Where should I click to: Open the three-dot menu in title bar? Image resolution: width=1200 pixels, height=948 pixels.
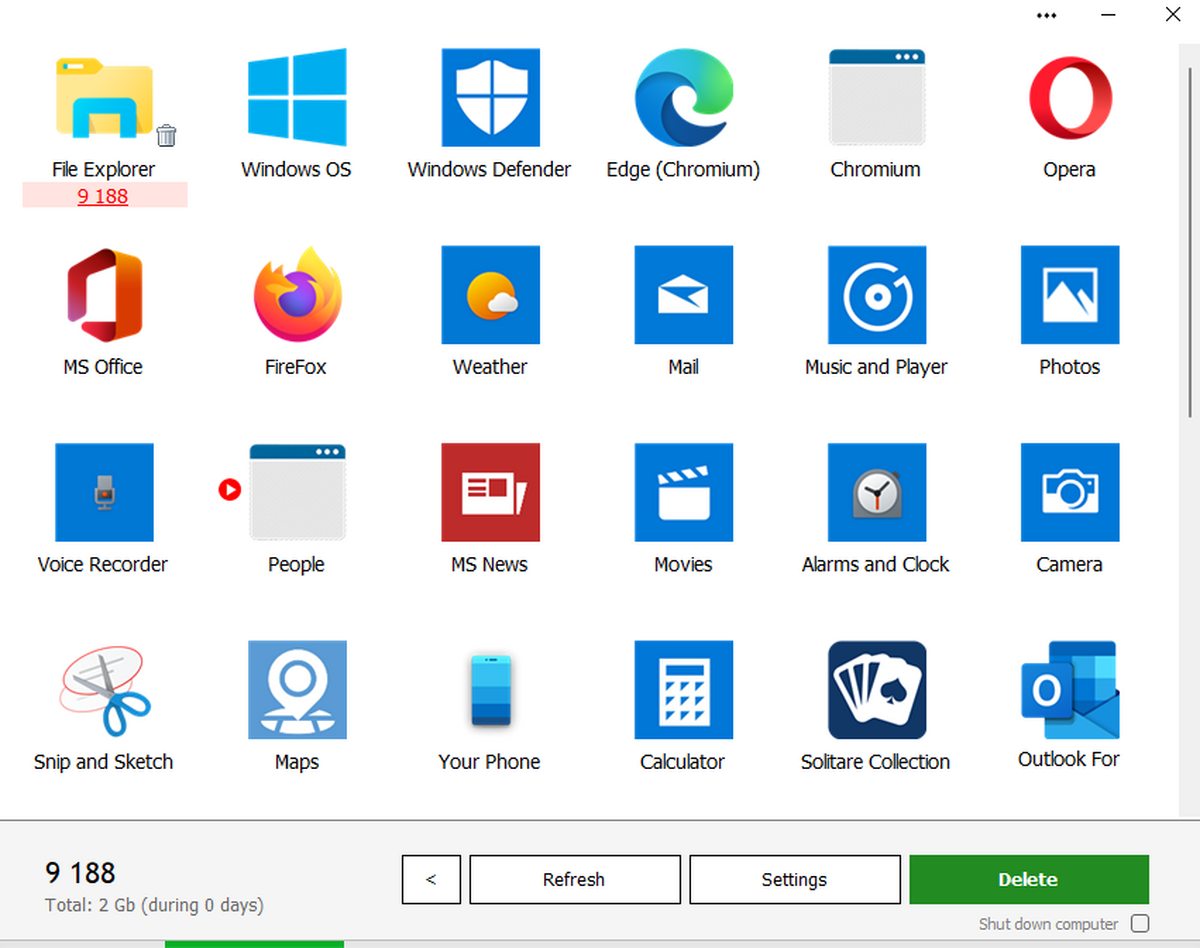pos(1047,16)
